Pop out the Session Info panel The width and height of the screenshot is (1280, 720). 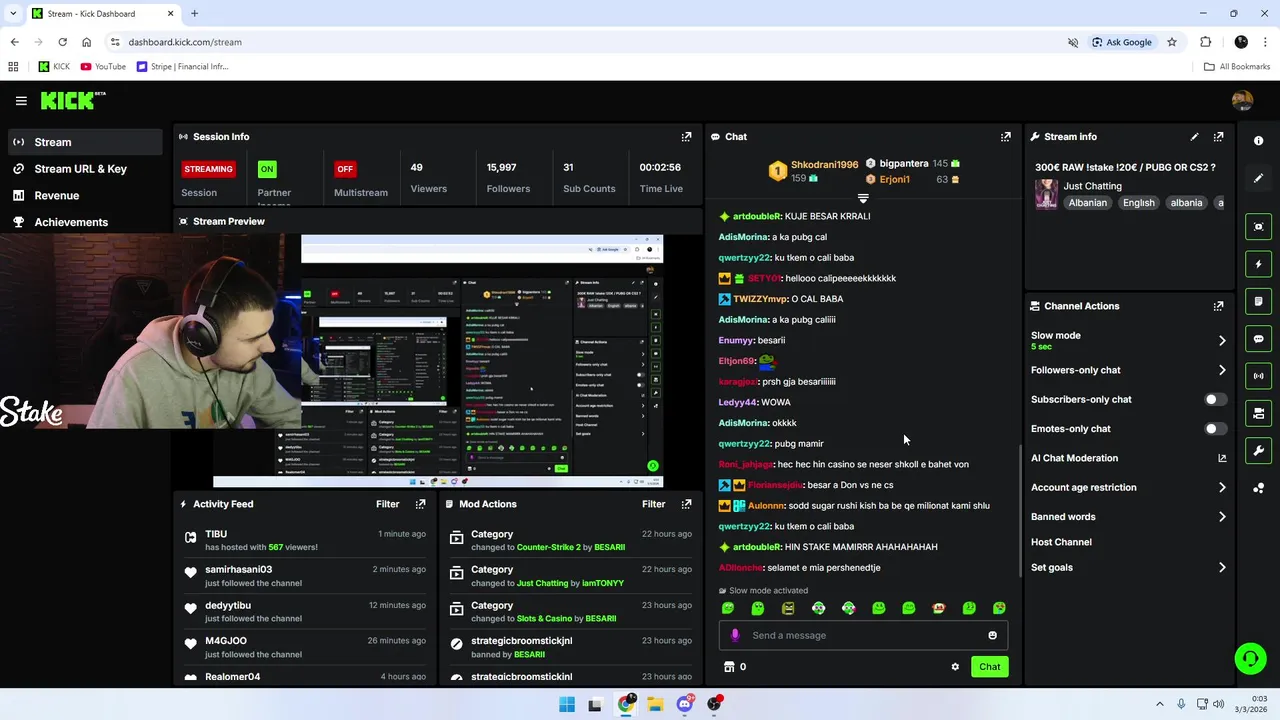[686, 137]
